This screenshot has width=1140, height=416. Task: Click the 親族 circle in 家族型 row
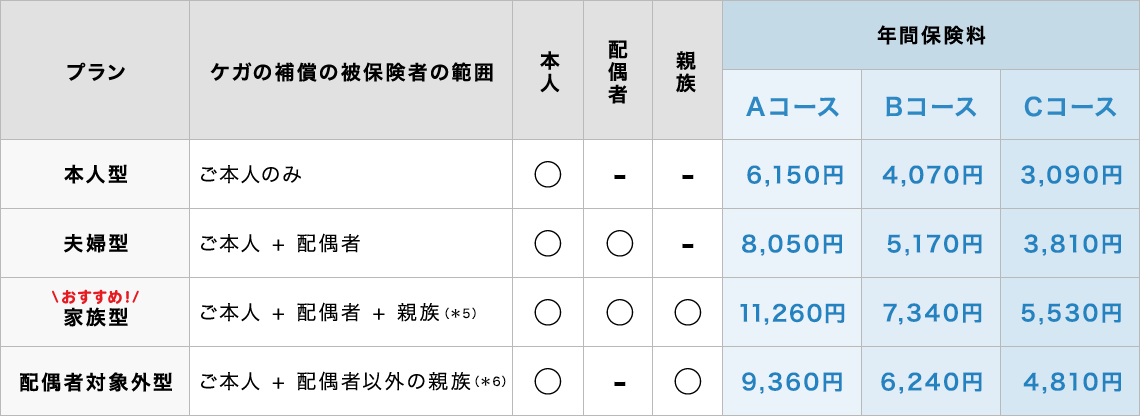[x=688, y=313]
